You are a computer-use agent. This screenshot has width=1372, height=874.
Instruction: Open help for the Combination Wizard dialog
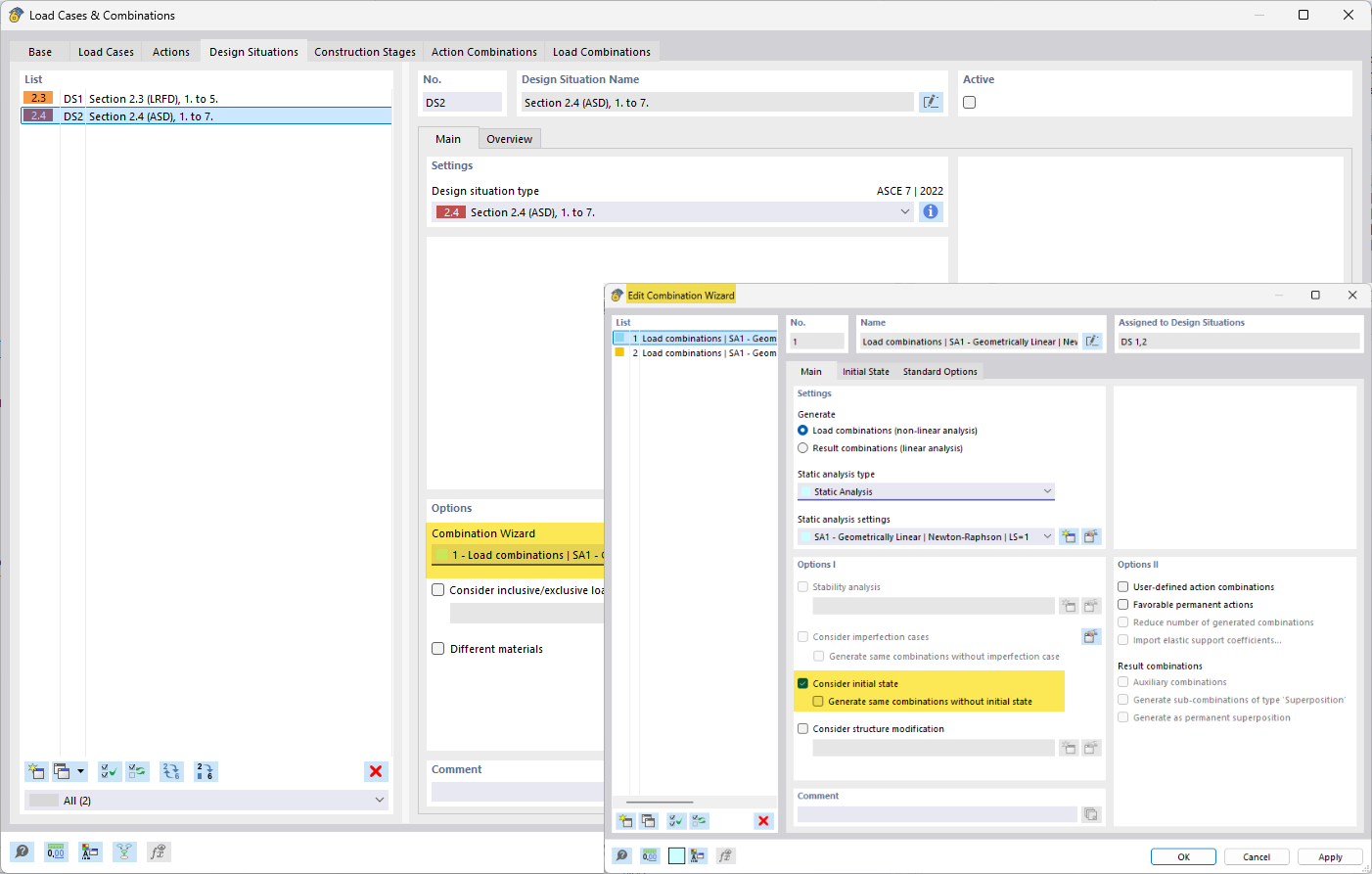pos(621,855)
